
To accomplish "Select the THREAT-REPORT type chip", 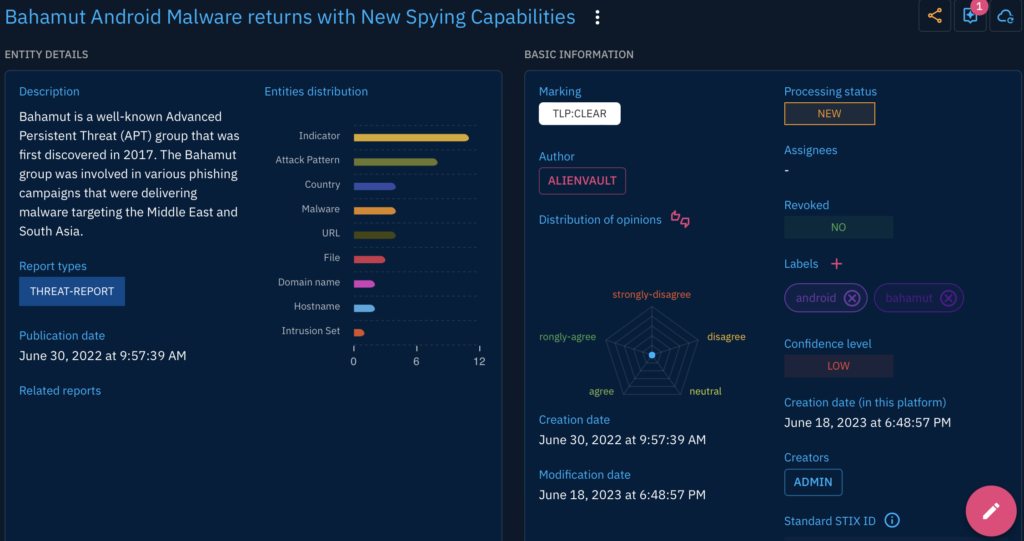I will 72,291.
